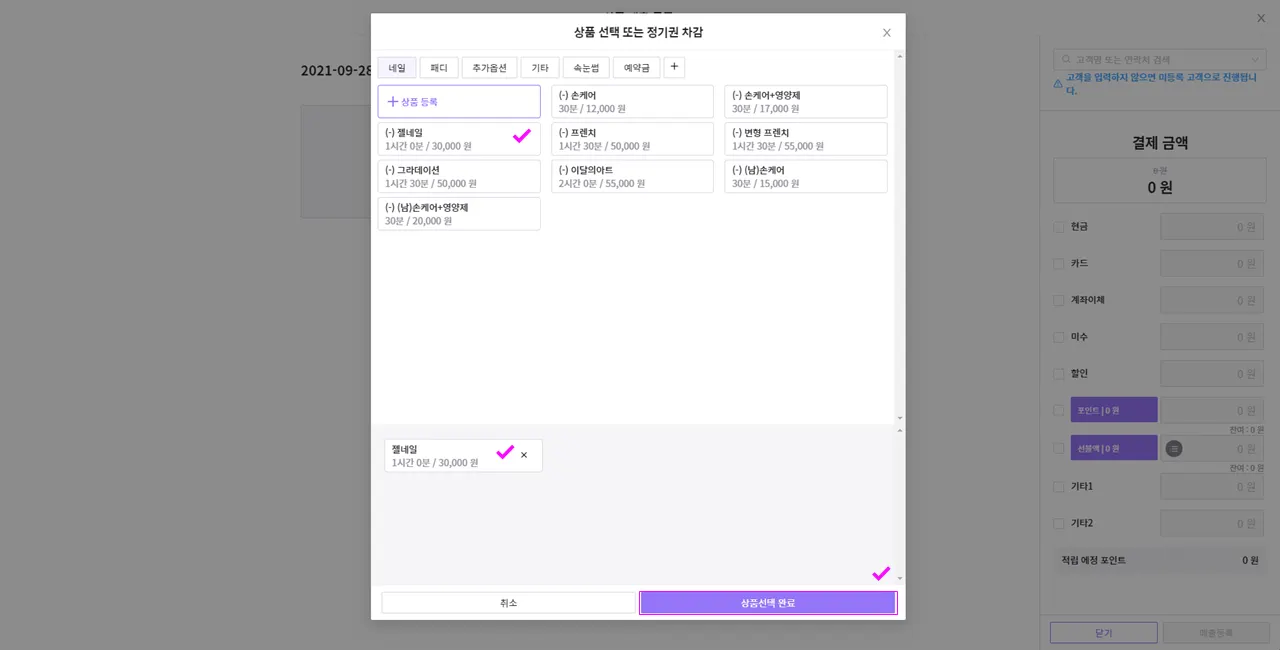Image resolution: width=1280 pixels, height=650 pixels.
Task: Select the 이달의아트 product card
Action: [632, 177]
